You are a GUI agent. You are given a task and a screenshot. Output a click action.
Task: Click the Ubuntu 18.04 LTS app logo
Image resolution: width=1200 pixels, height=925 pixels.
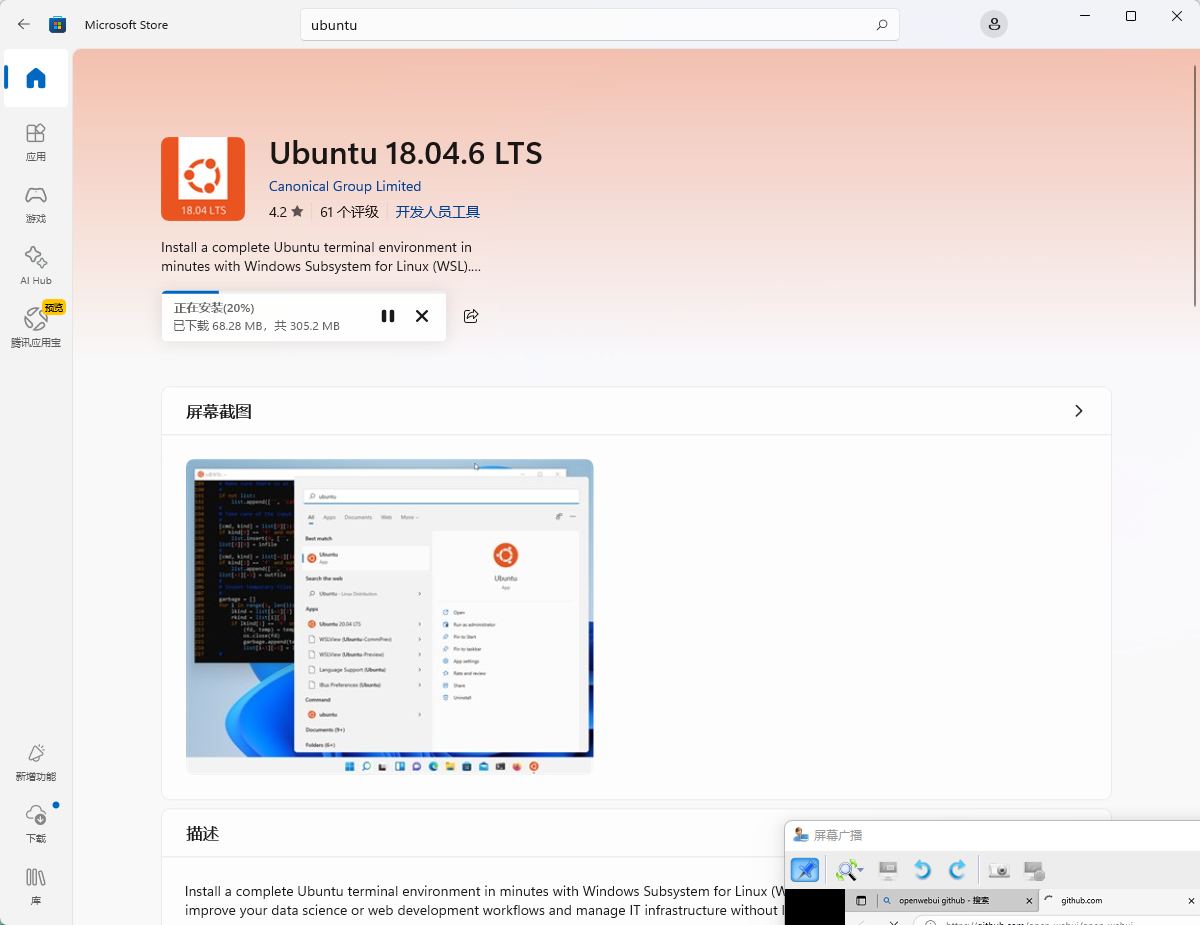point(203,179)
